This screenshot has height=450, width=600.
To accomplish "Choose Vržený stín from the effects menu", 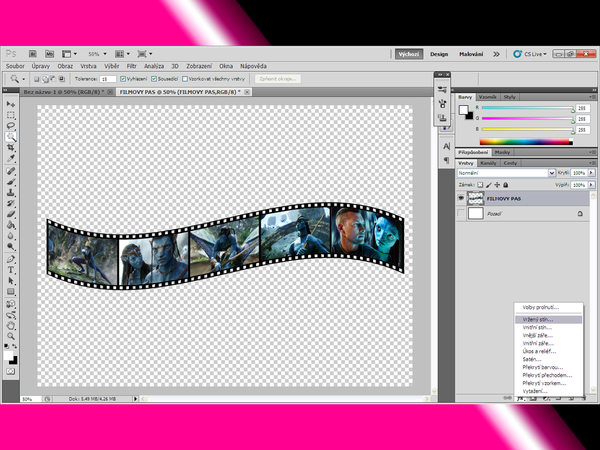I will 540,319.
